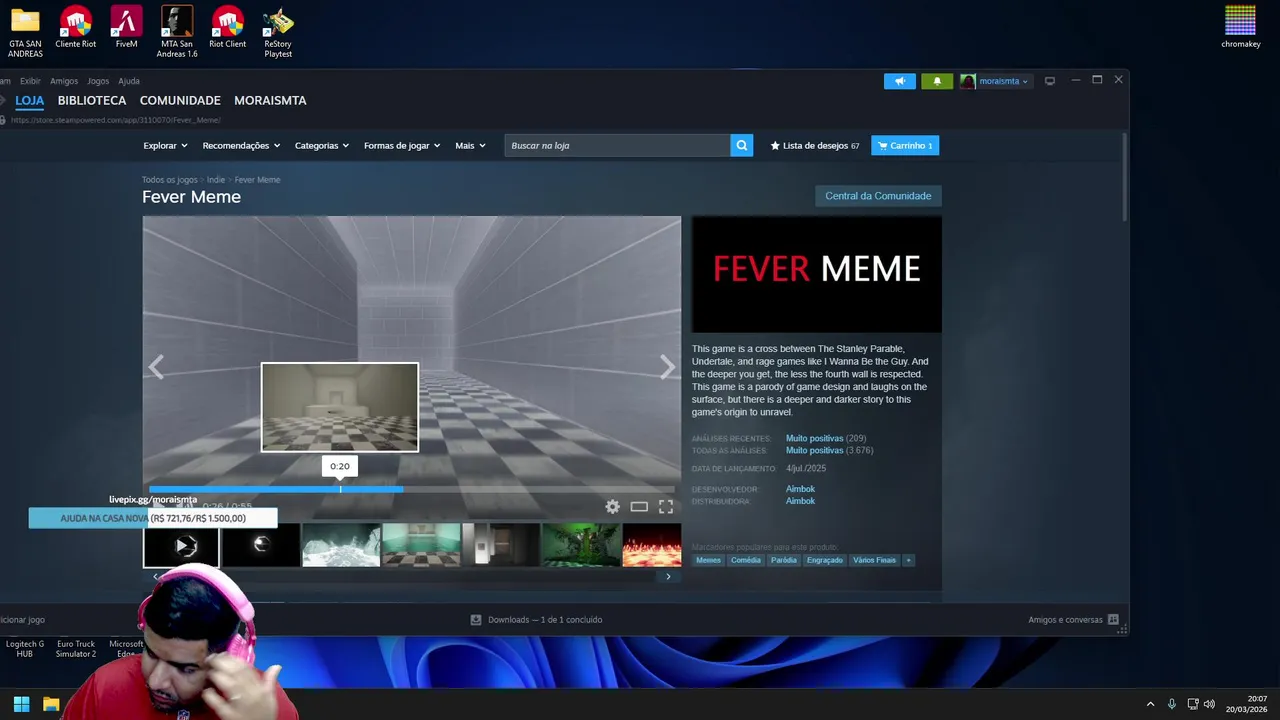Click the megaphone announcements icon in Steam
This screenshot has height=720, width=1280.
(899, 81)
